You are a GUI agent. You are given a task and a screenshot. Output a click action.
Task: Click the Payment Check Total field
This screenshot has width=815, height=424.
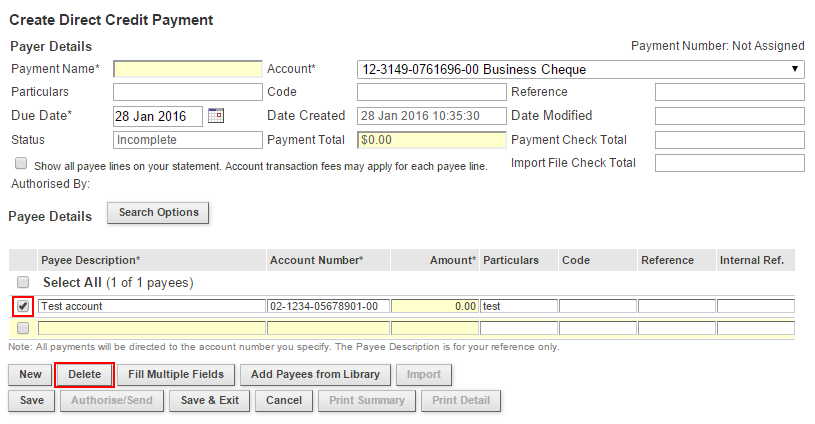click(x=729, y=140)
